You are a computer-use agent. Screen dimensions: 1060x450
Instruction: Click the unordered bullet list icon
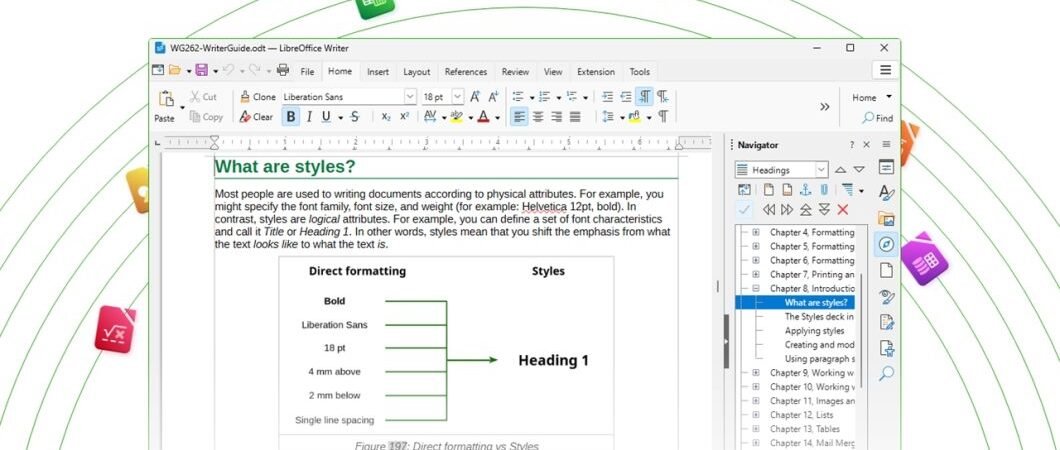point(518,97)
